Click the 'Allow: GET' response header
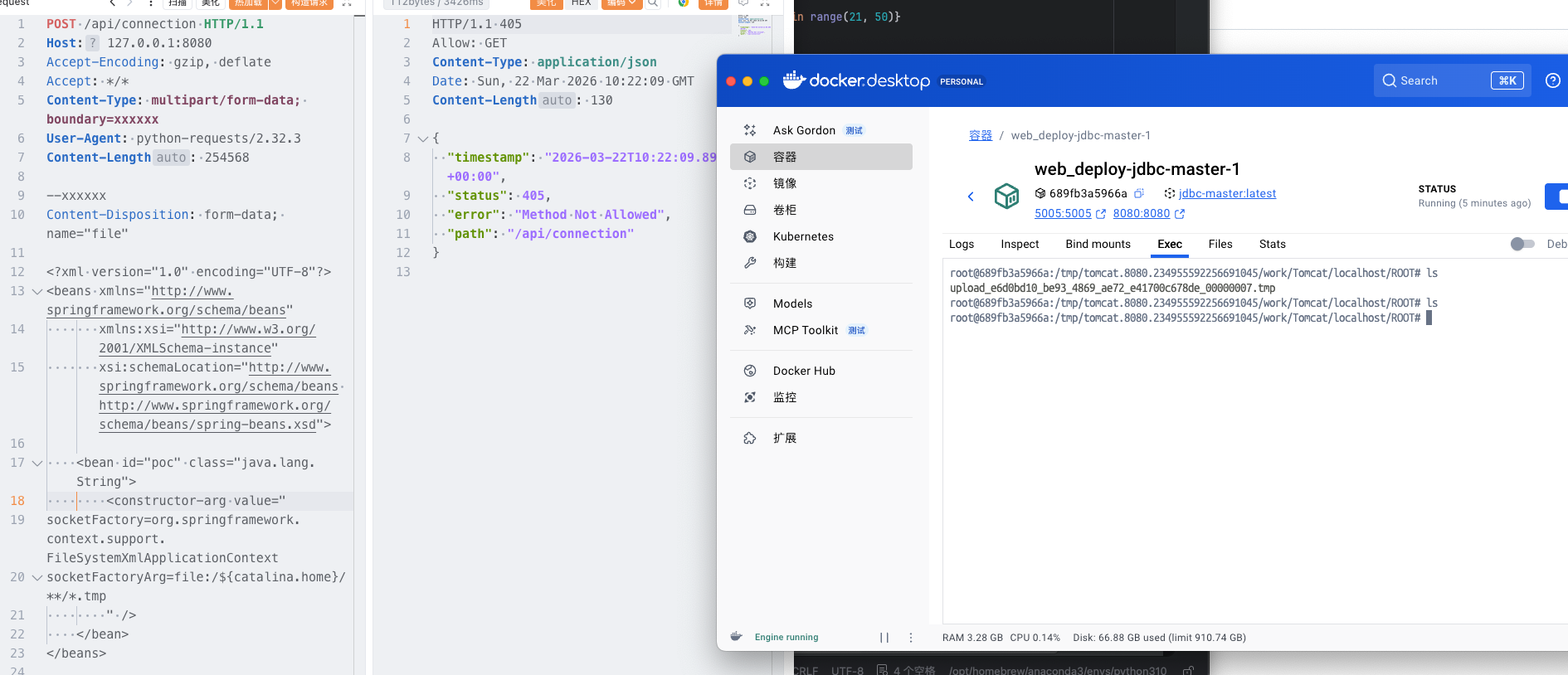This screenshot has width=1568, height=675. pos(470,43)
